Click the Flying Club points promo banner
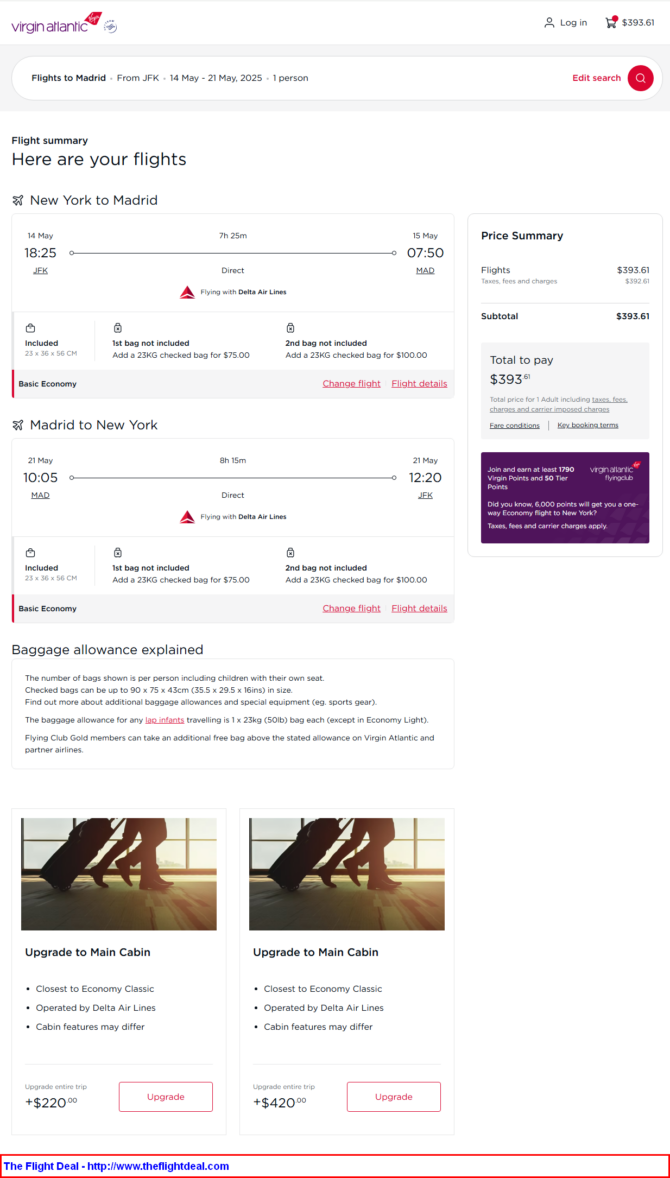This screenshot has width=670, height=1178. [564, 497]
